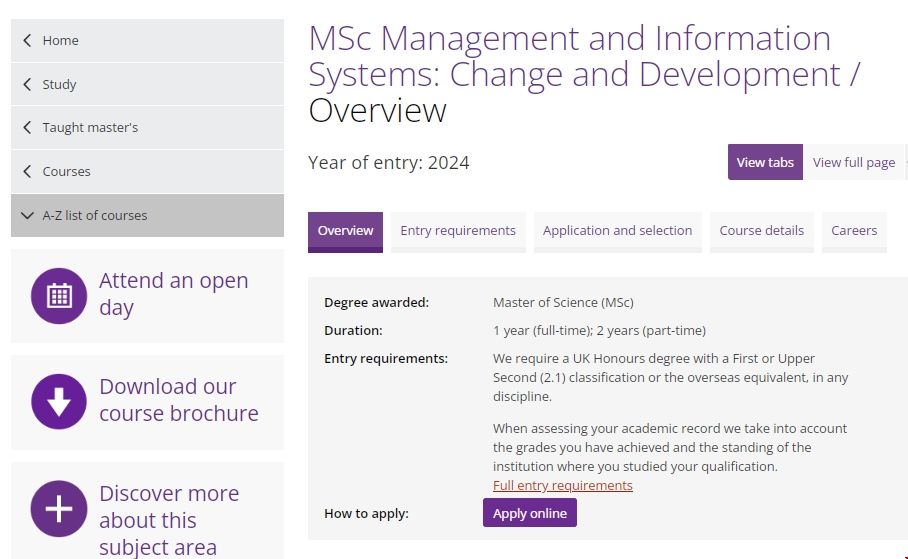Click the download arrow circle icon
This screenshot has height=559, width=908.
pyautogui.click(x=59, y=401)
